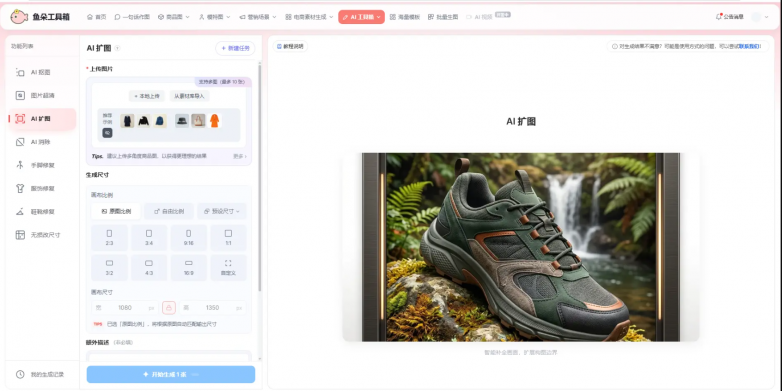782x391 pixels.
Task: Select blue jacket sample thumbnail
Action: [x=160, y=121]
